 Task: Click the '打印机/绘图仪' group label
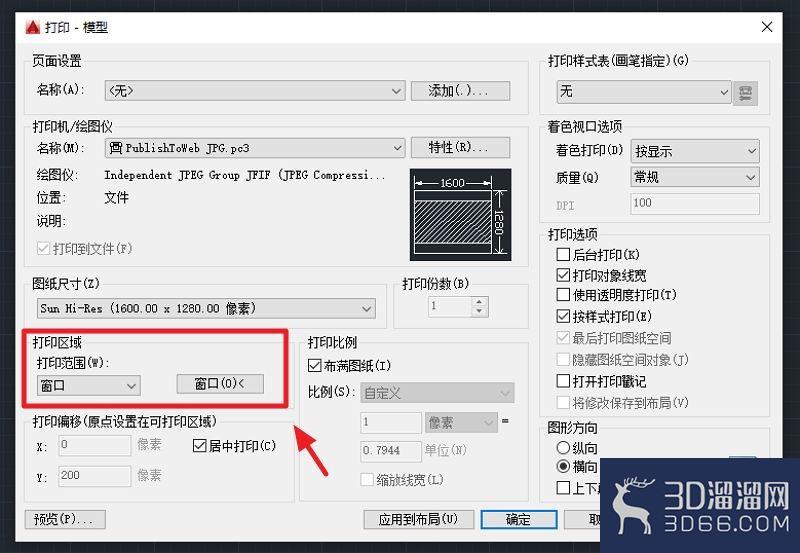pos(72,127)
